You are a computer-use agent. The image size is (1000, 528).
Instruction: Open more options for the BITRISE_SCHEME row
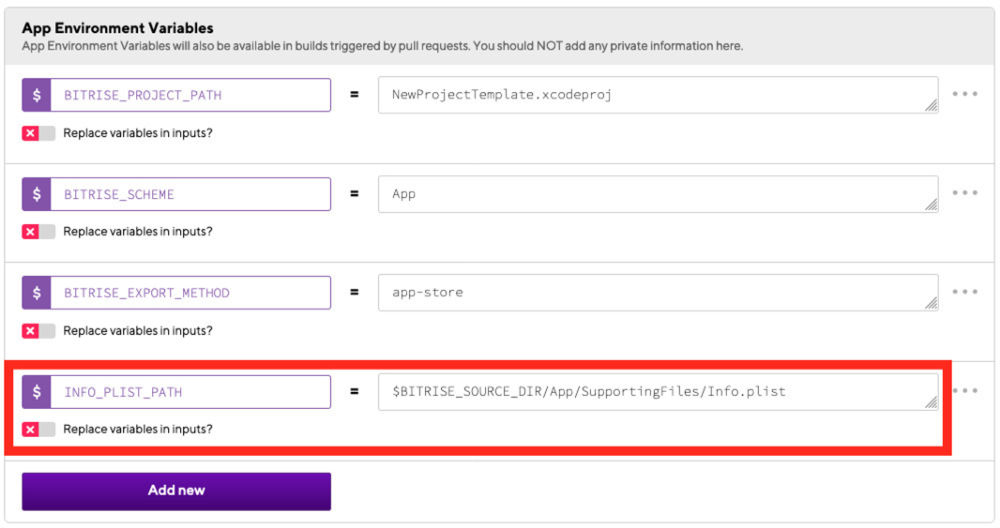point(964,193)
